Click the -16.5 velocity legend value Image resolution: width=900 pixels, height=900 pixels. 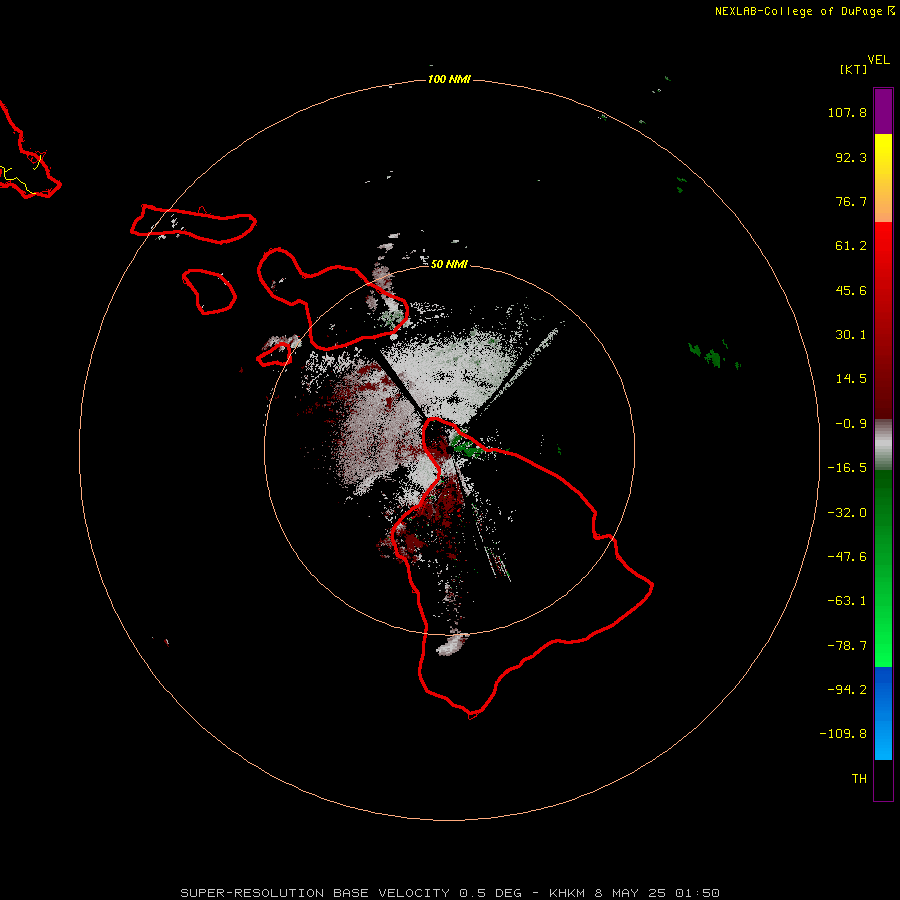847,468
